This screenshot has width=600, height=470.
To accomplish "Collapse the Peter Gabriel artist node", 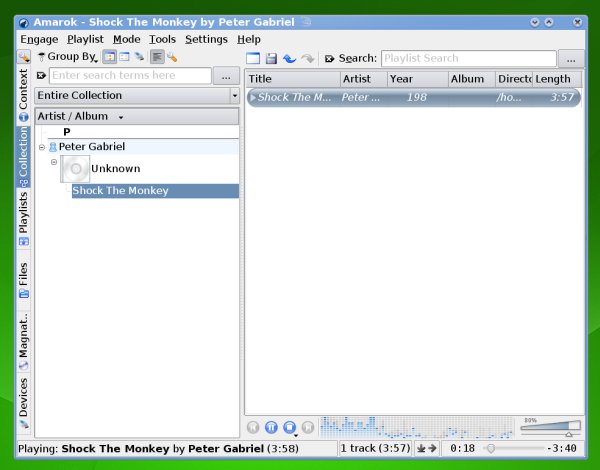I will 42,147.
